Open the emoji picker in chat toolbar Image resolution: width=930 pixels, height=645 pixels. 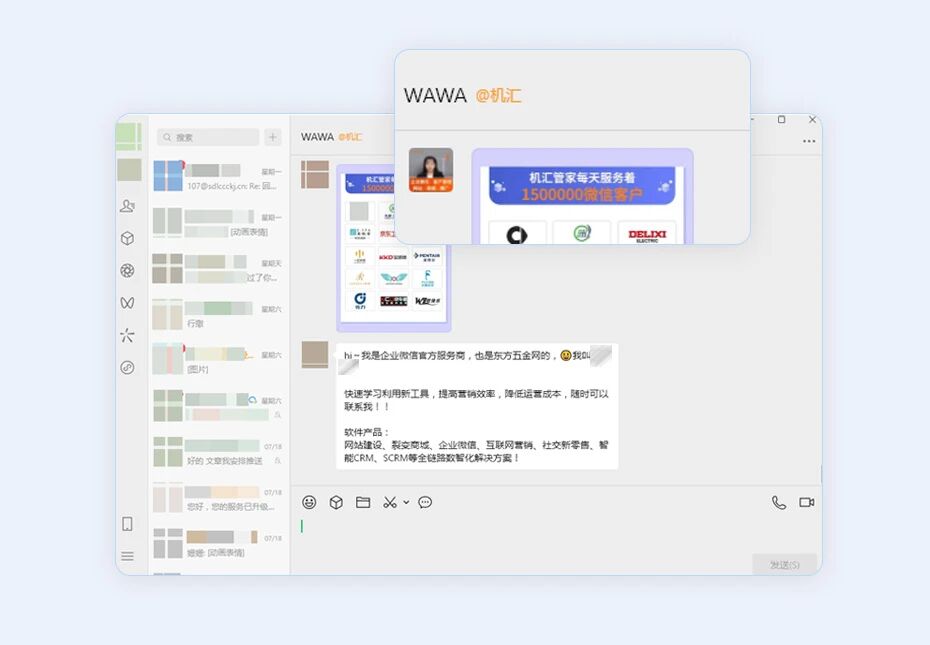coord(309,502)
